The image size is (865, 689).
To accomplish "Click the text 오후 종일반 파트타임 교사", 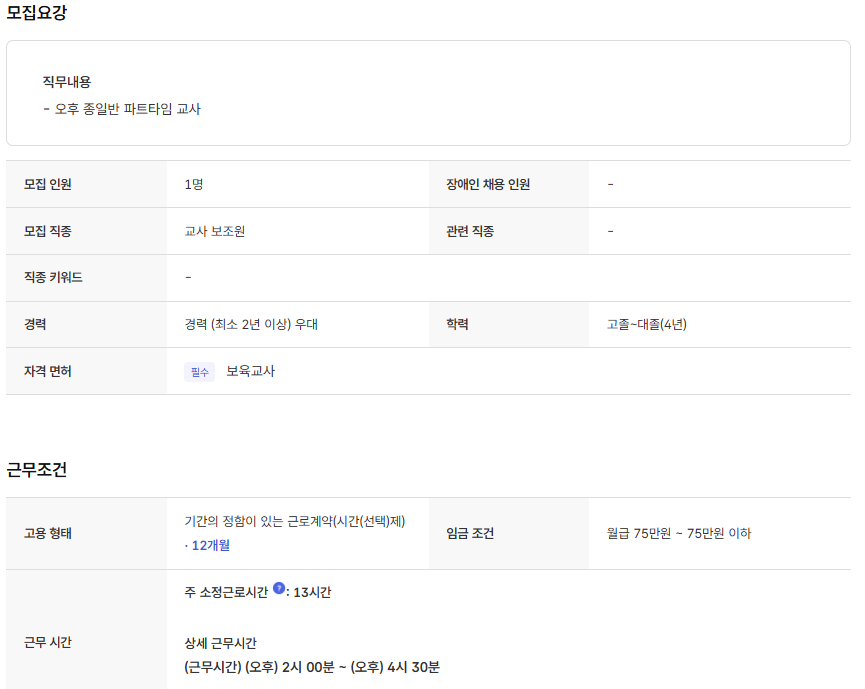I will pos(127,109).
